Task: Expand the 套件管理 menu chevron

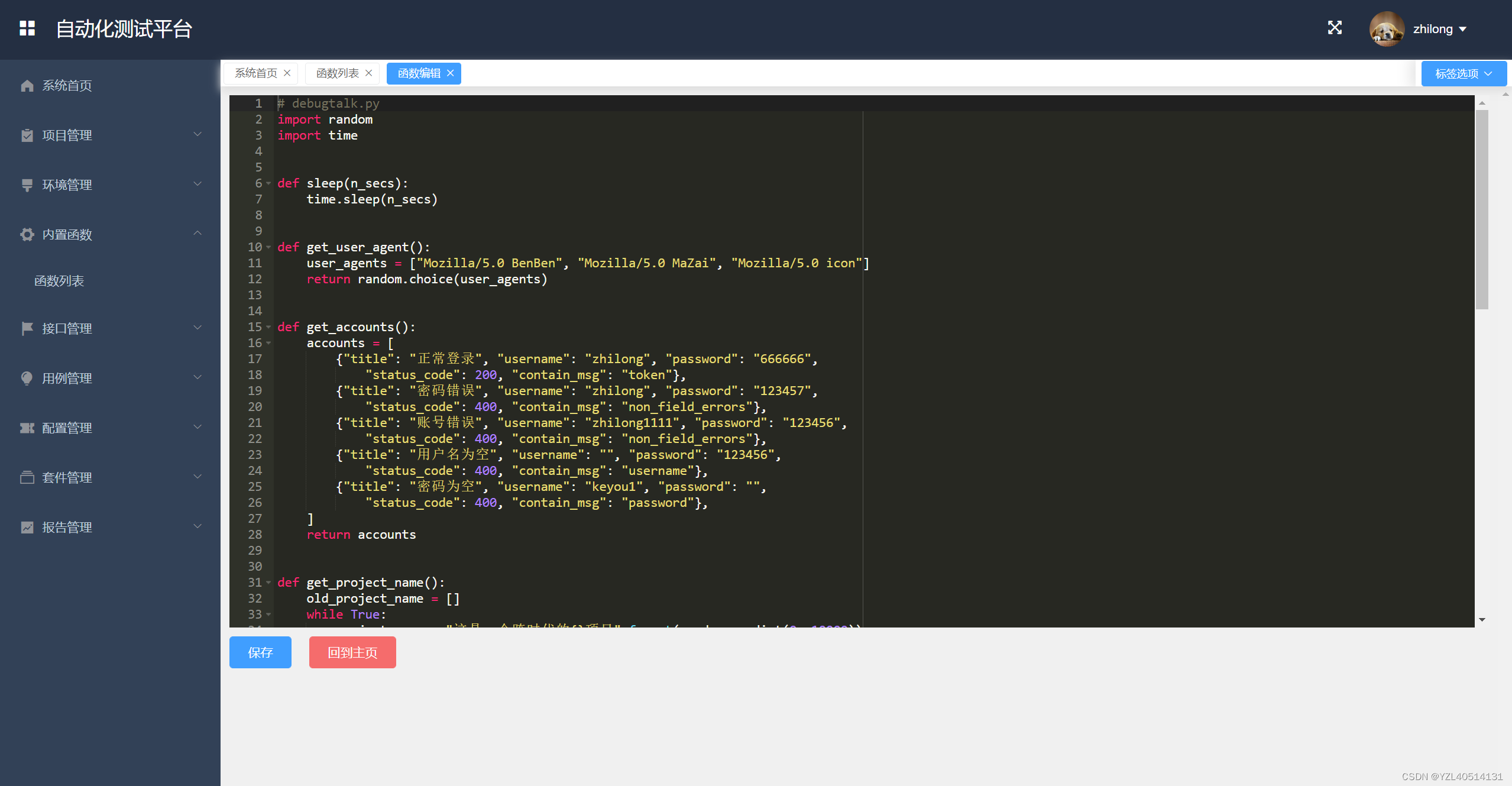Action: (198, 477)
